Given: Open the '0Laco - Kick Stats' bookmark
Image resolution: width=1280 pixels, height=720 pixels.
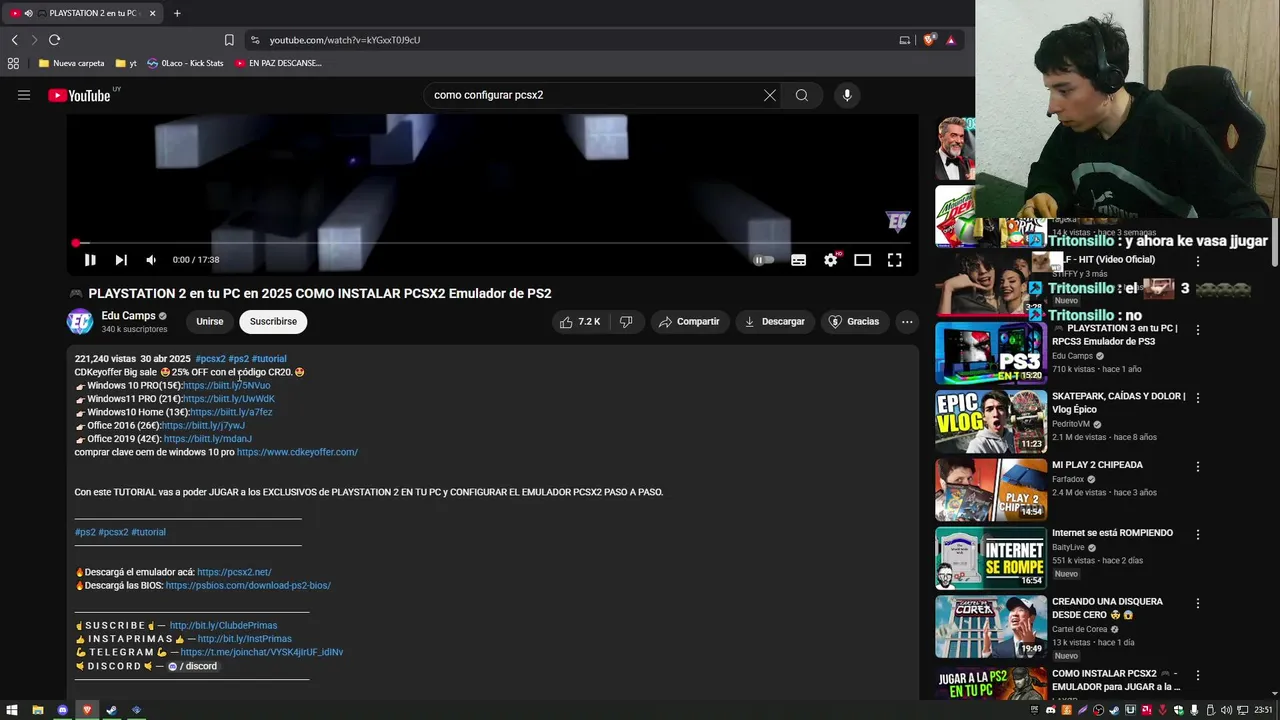Looking at the screenshot, I should 185,63.
